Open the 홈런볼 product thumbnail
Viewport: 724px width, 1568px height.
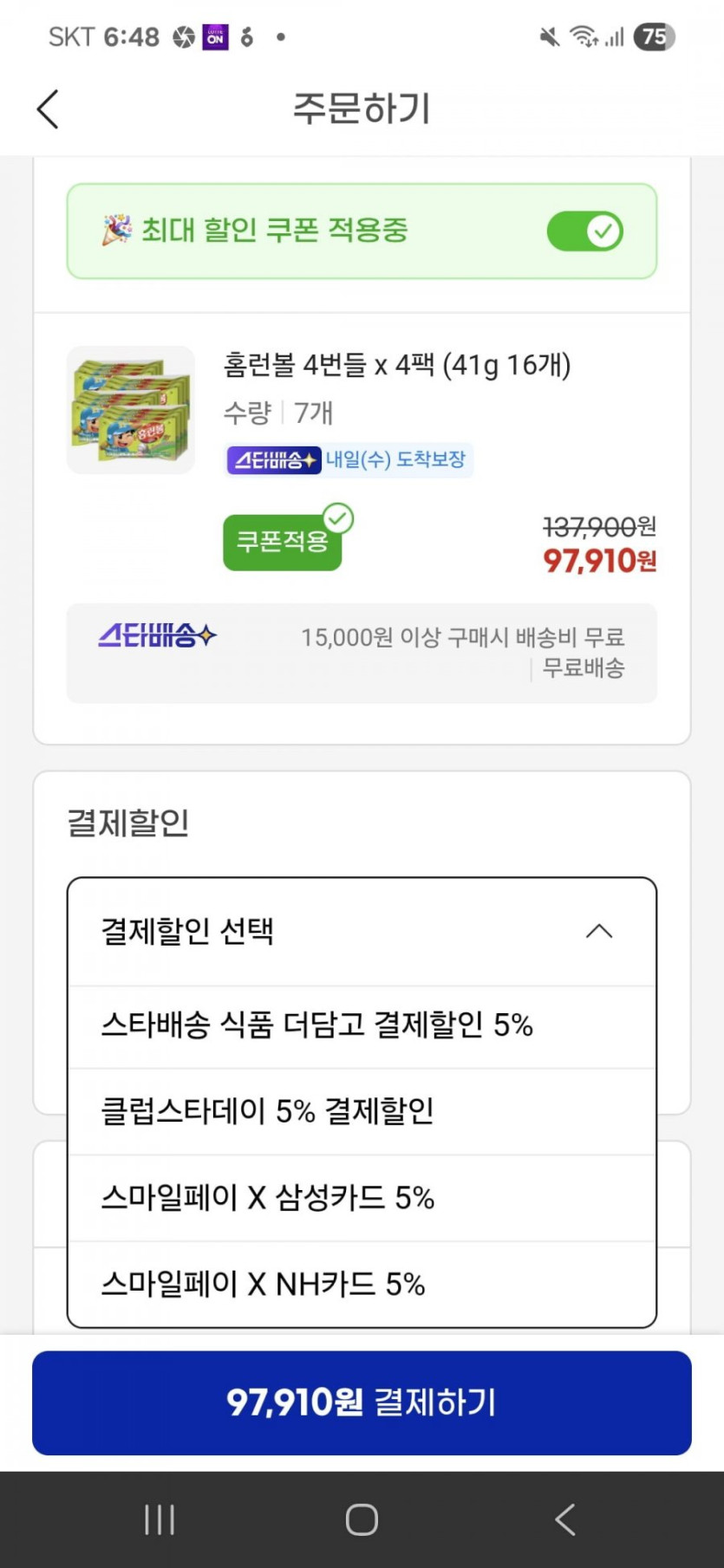click(131, 410)
